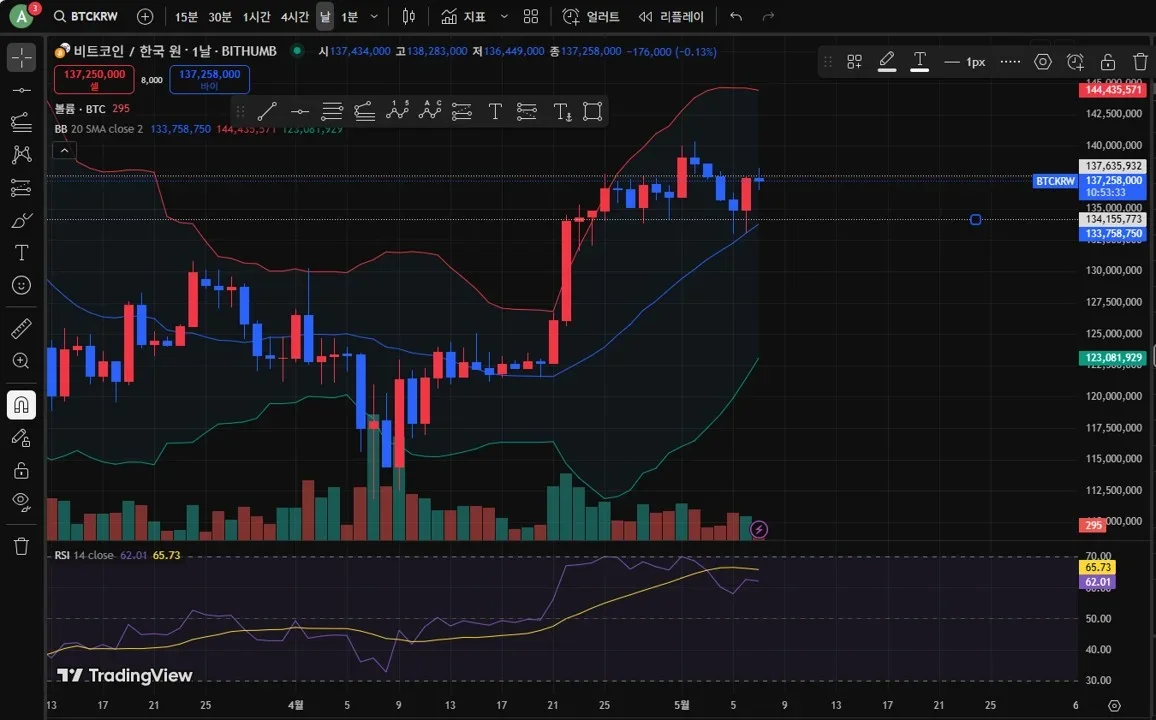Select the text tool in left sidebar
The height and width of the screenshot is (720, 1156).
(21, 253)
